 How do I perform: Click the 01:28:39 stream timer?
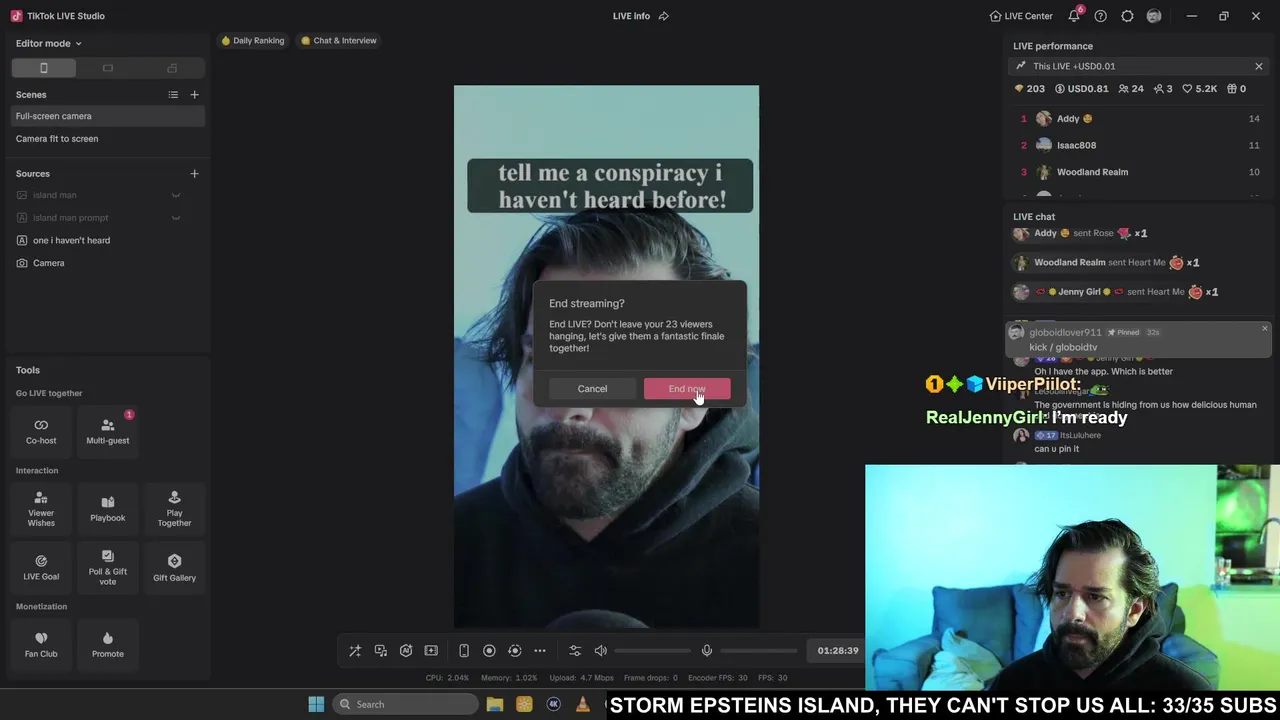point(838,651)
